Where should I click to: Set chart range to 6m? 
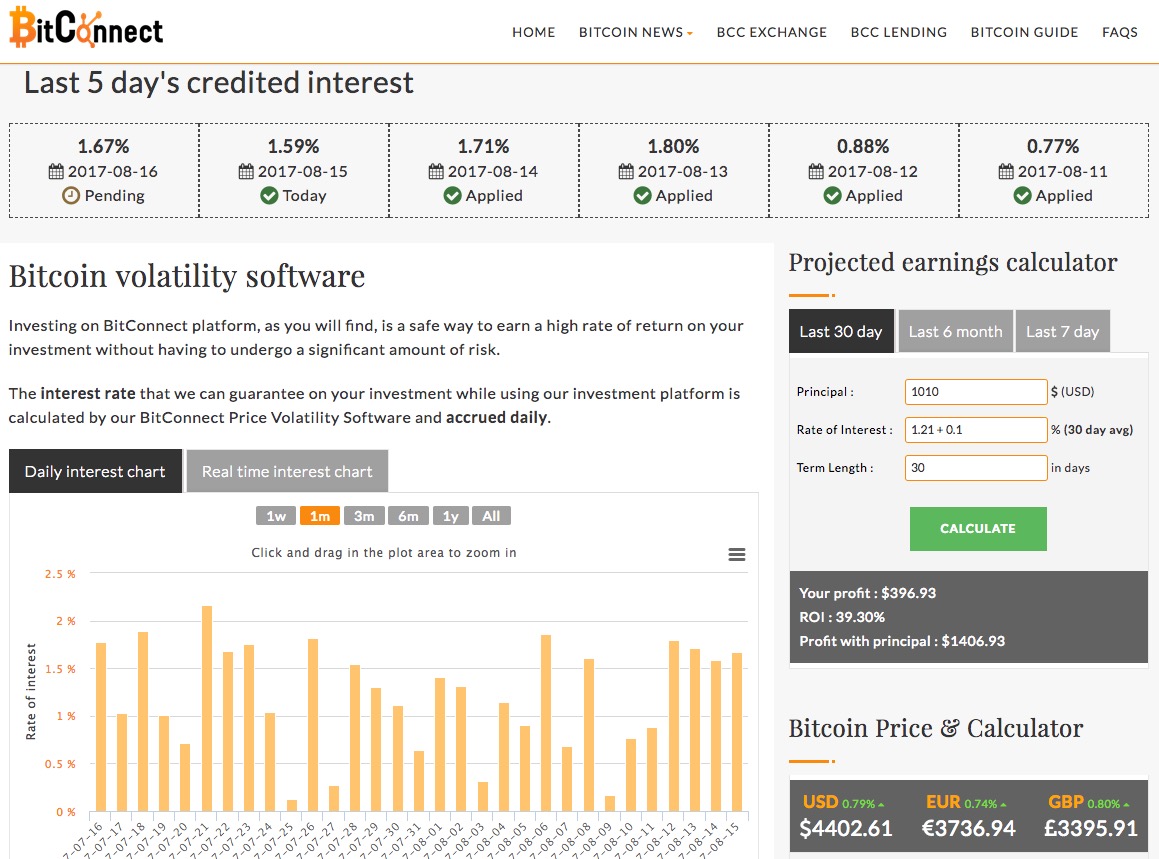point(408,516)
